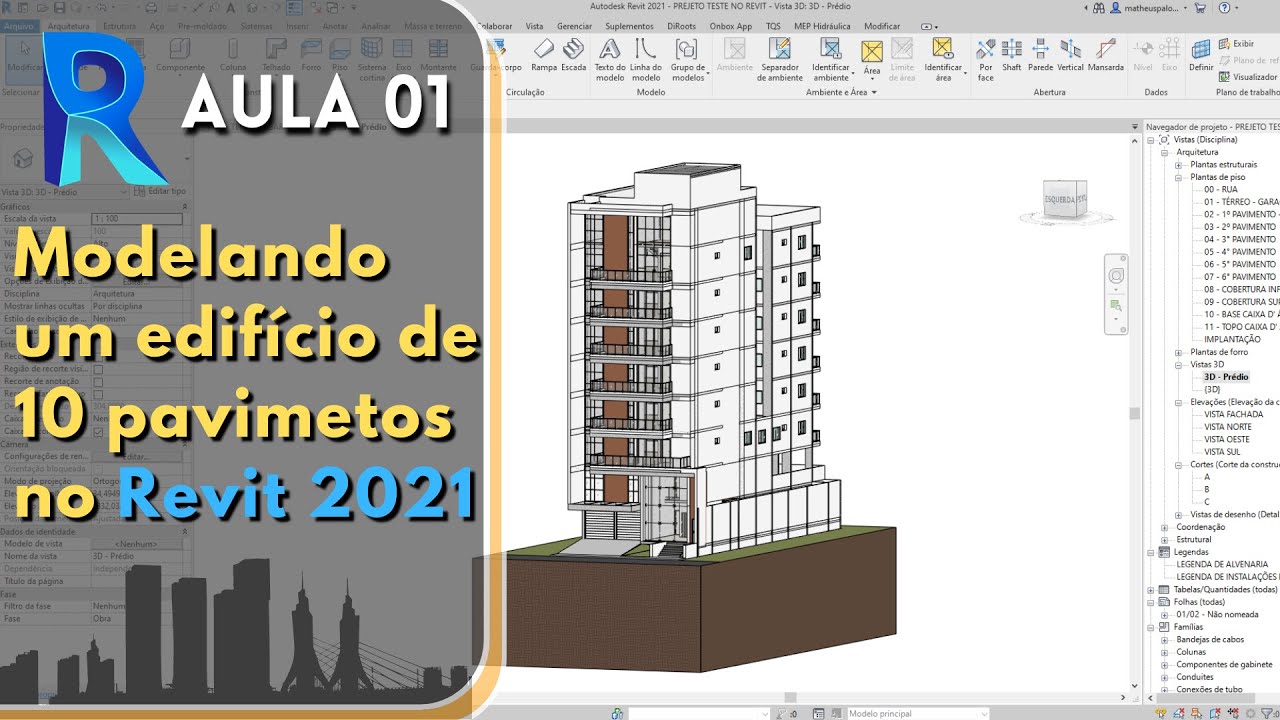
Task: Open the Help question mark icon
Action: click(x=1224, y=7)
